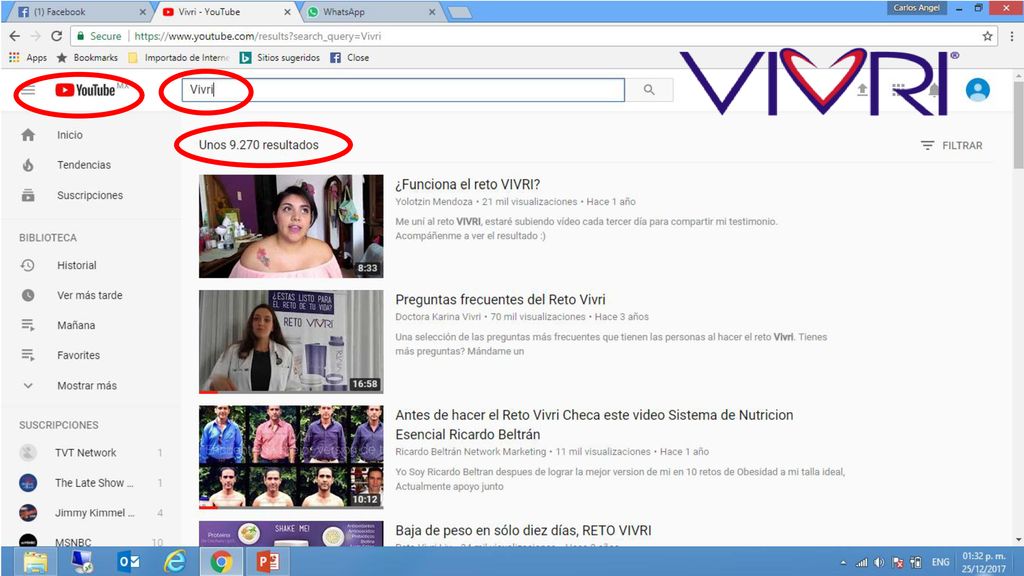This screenshot has width=1024, height=576.
Task: Visit Doctora Karina Vivri channel
Action: pyautogui.click(x=438, y=317)
